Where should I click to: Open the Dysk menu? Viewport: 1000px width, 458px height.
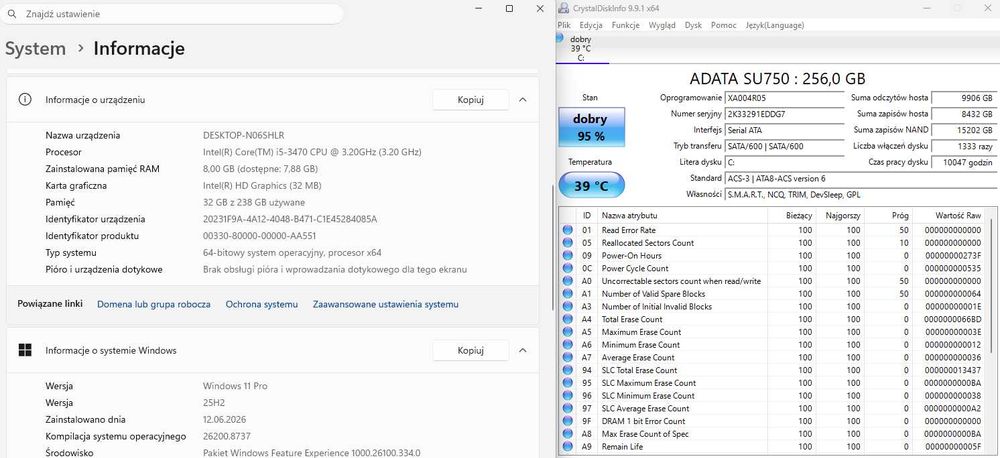[x=693, y=26]
